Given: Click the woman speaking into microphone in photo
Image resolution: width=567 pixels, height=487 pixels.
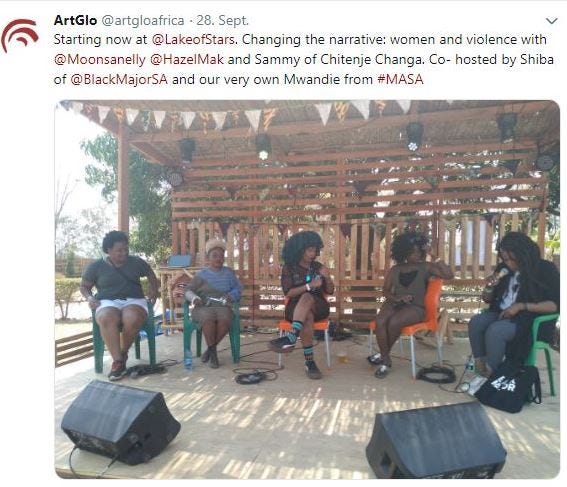Looking at the screenshot, I should (x=517, y=304).
